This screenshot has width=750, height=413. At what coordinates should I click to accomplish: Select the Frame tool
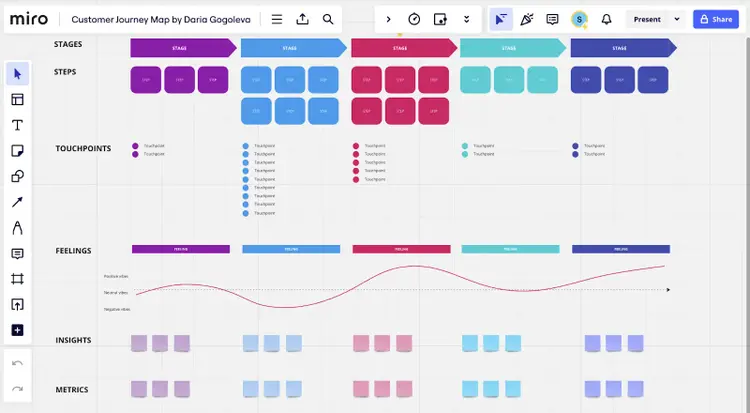click(x=18, y=279)
